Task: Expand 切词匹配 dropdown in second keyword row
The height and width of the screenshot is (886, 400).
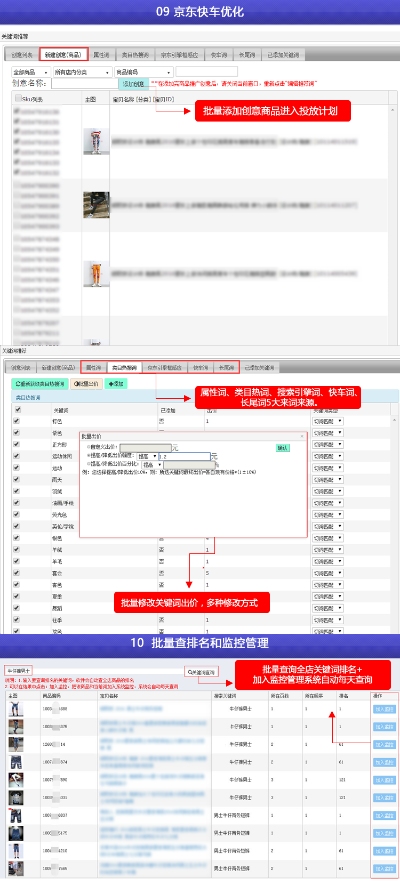Action: click(328, 433)
